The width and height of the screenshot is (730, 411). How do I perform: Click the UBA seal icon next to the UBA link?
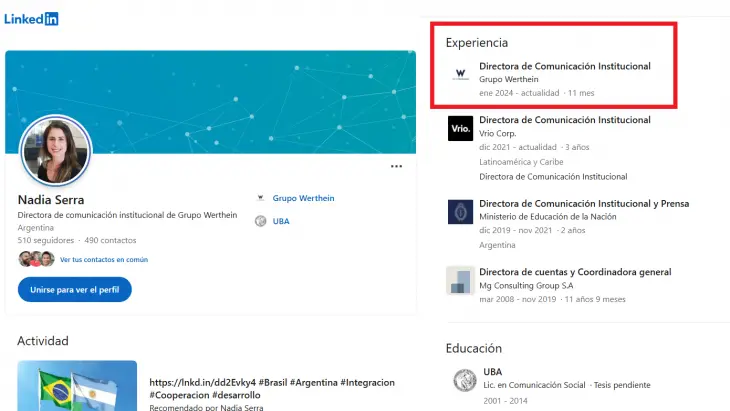[x=261, y=221]
